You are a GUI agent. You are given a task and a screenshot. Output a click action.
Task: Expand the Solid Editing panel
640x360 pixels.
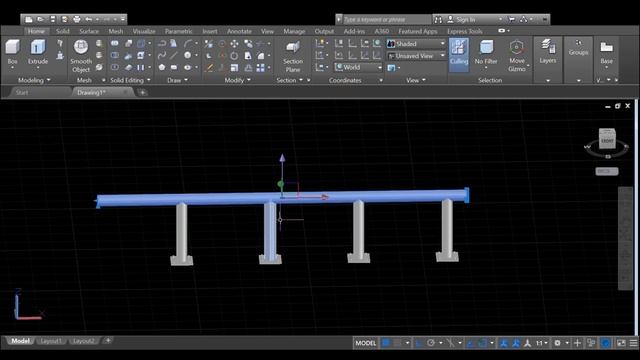click(x=130, y=80)
